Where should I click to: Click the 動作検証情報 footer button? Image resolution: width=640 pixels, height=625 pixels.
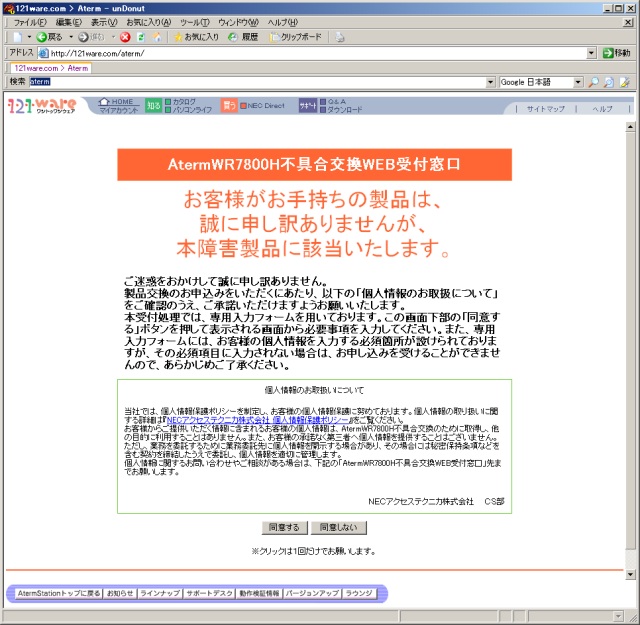259,593
